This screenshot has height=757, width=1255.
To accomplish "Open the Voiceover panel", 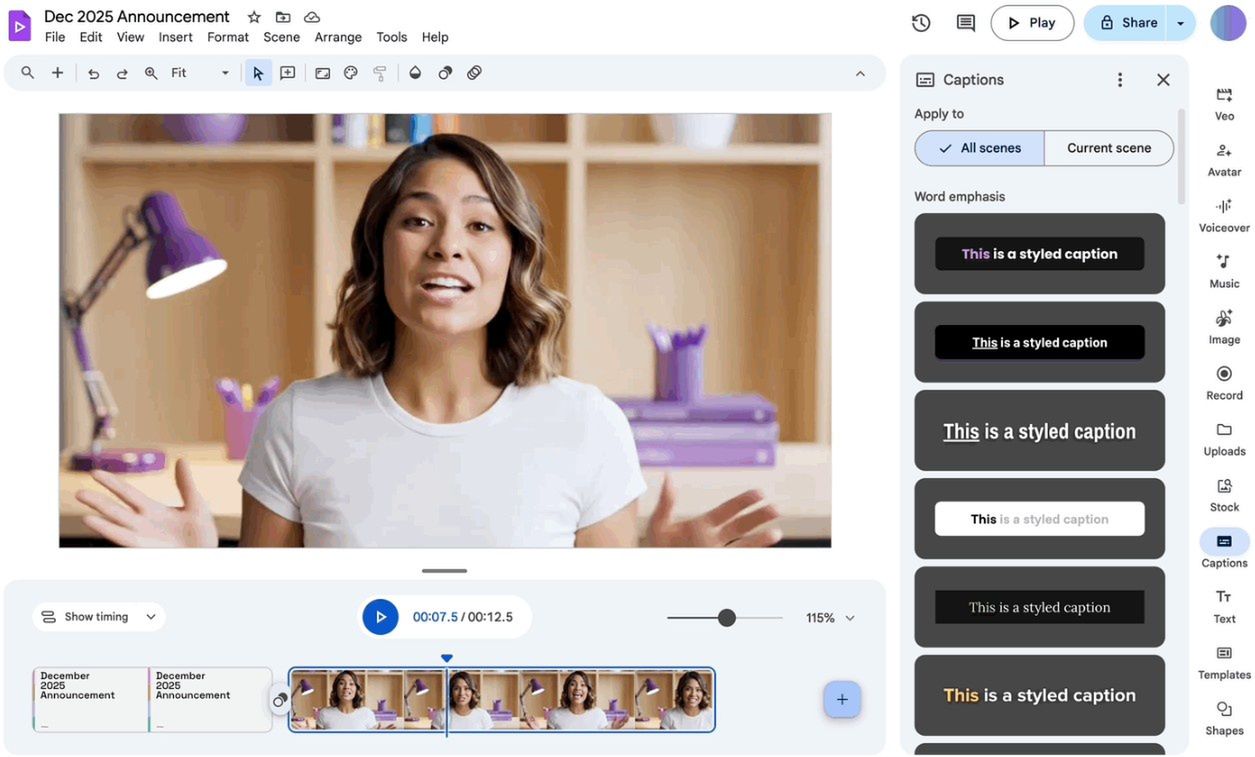I will pyautogui.click(x=1223, y=215).
